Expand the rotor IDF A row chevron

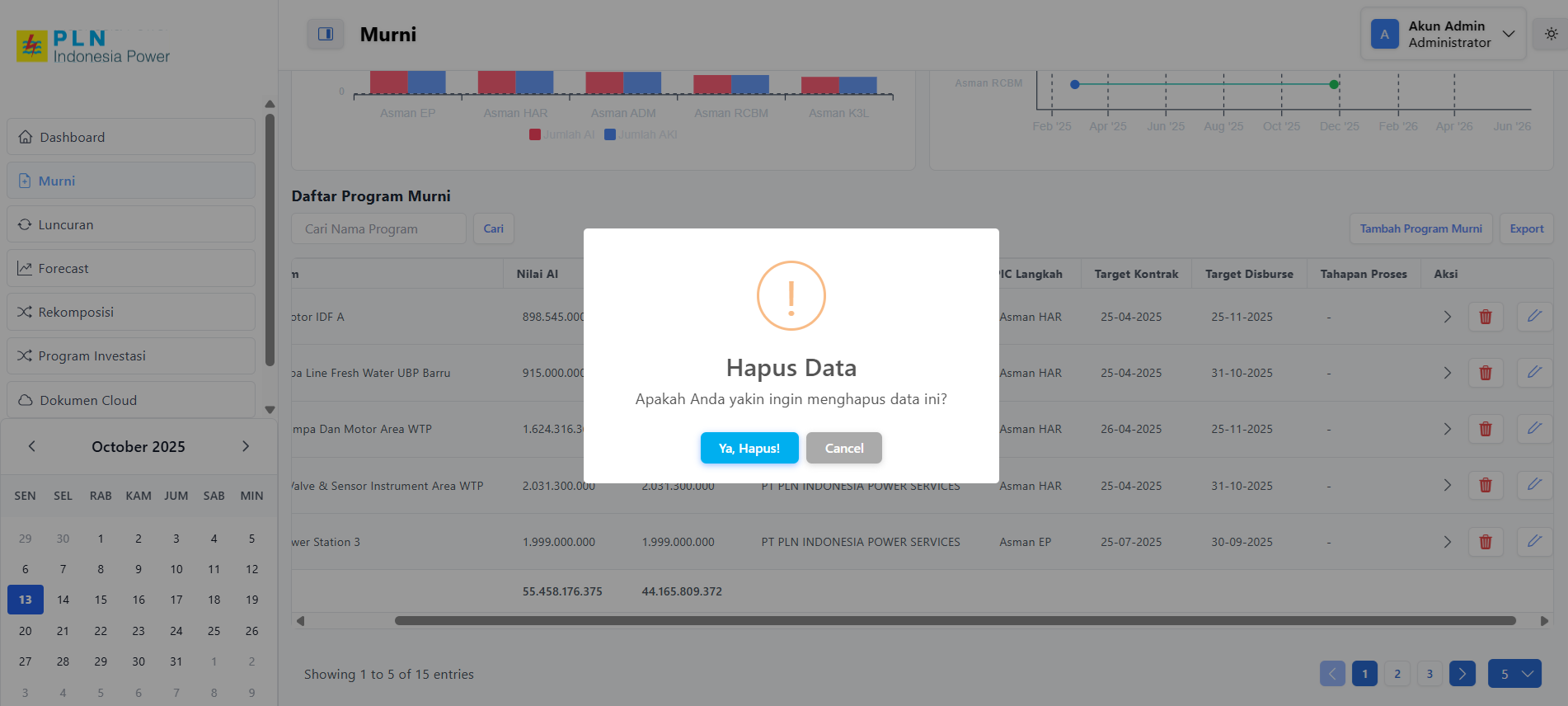click(x=1447, y=317)
